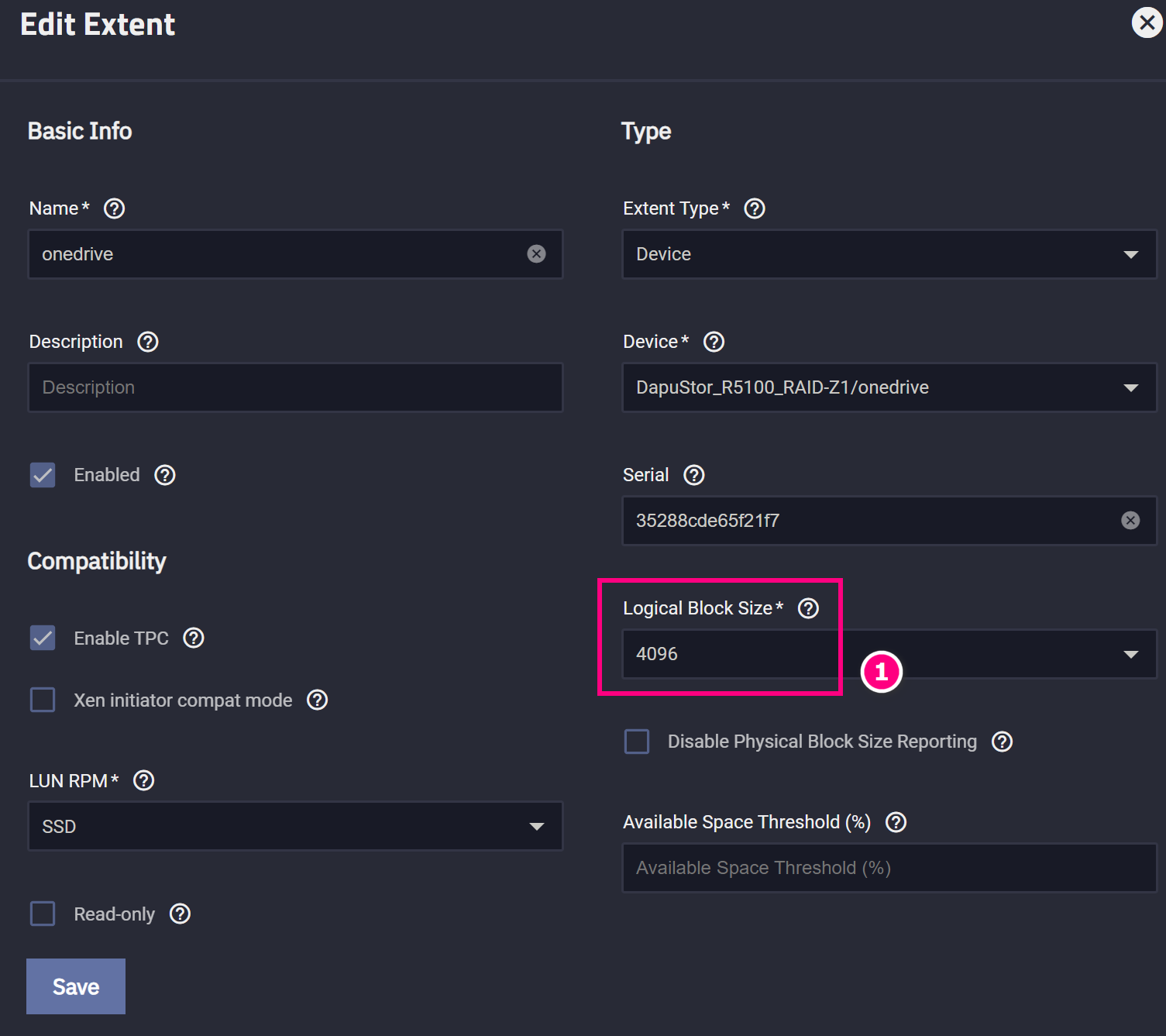Show Xen initiator compat mode help
The width and height of the screenshot is (1166, 1036).
[318, 700]
